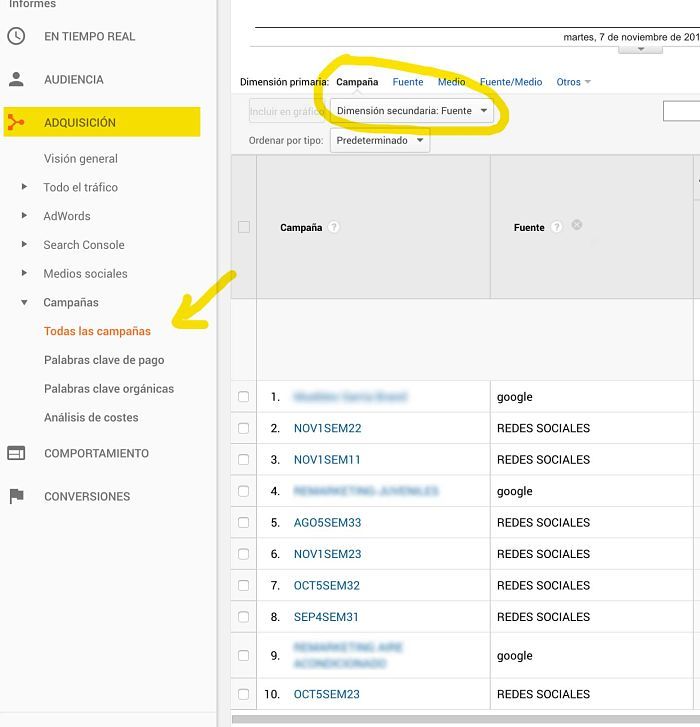700x727 pixels.
Task: Open the AGO5SEM33 campaign link
Action: [327, 523]
